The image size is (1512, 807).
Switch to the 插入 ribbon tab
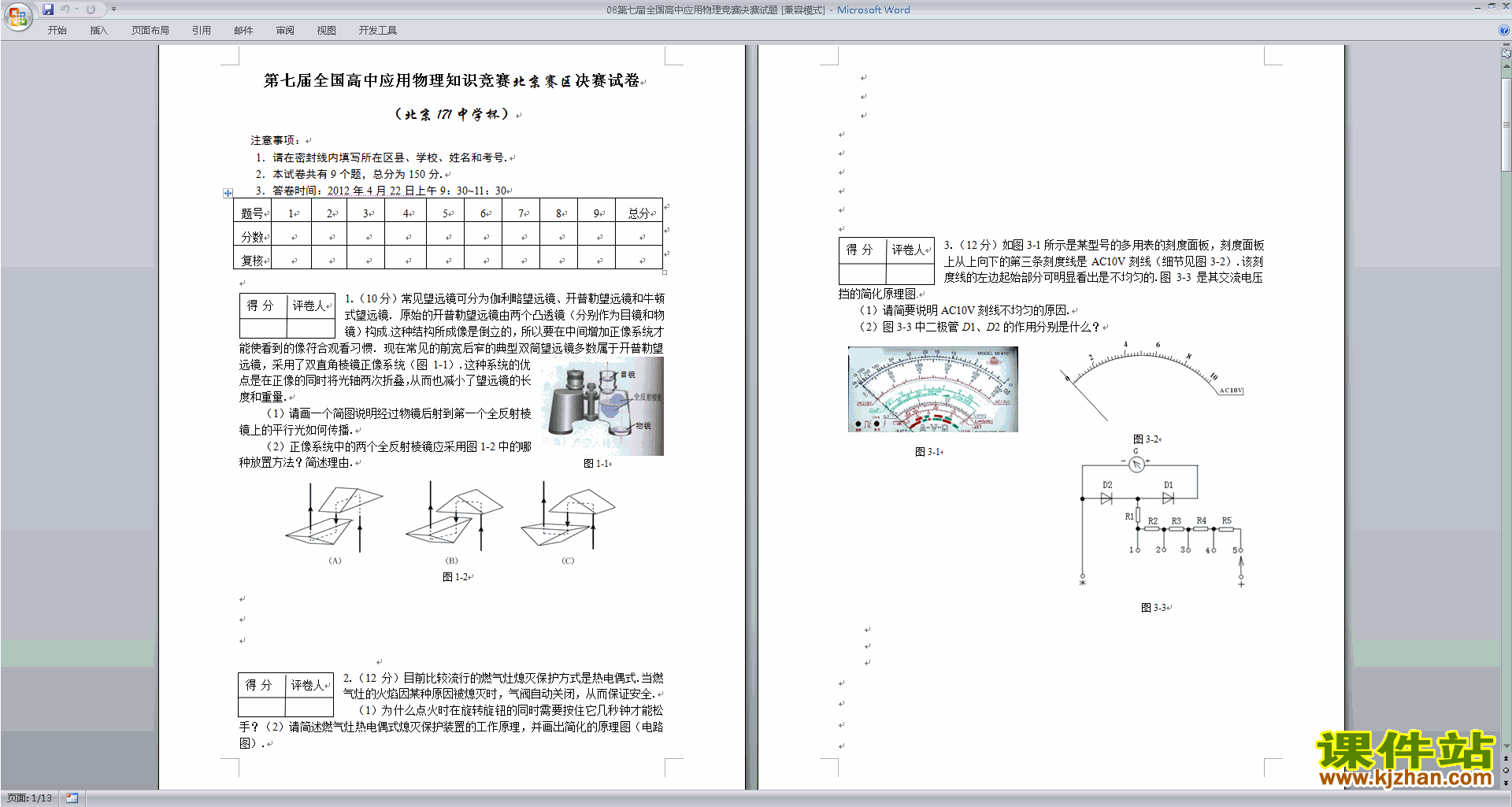point(98,31)
